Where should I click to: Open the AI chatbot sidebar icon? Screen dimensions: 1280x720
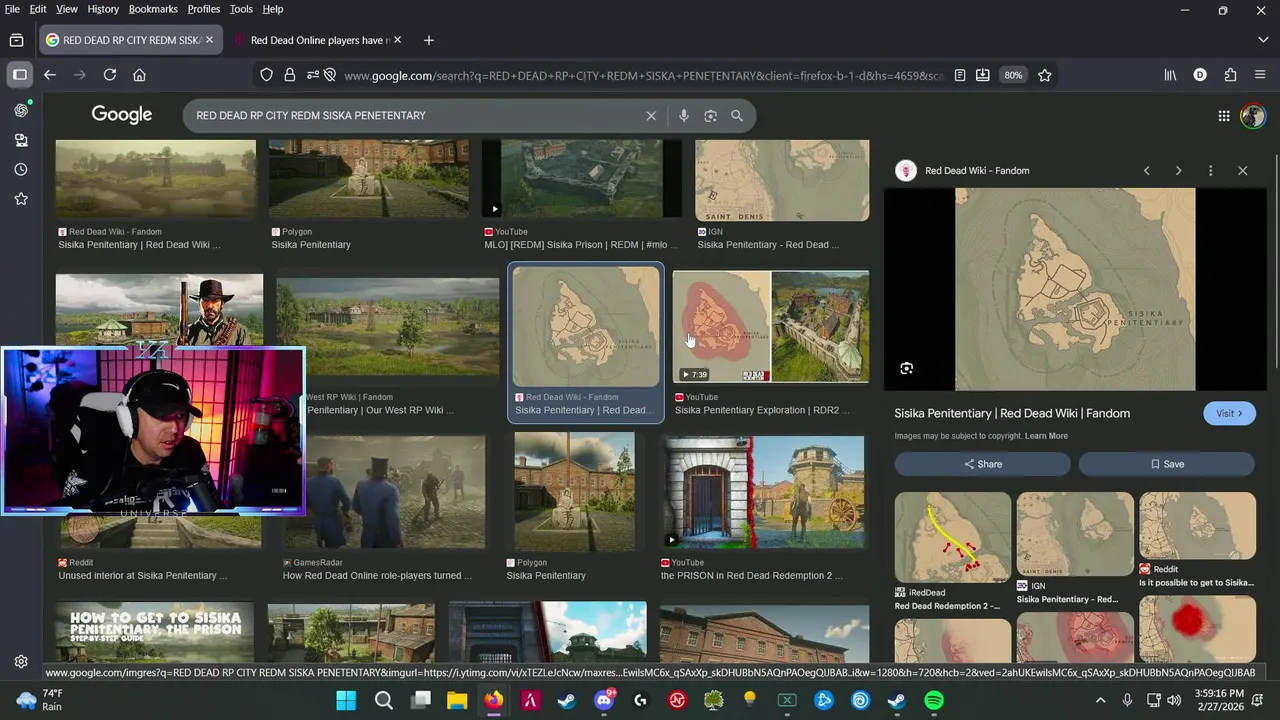click(20, 110)
